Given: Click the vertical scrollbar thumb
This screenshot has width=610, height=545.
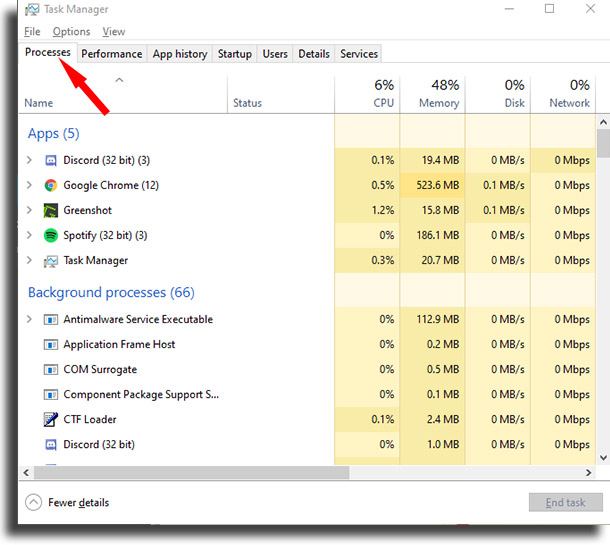Looking at the screenshot, I should point(603,143).
